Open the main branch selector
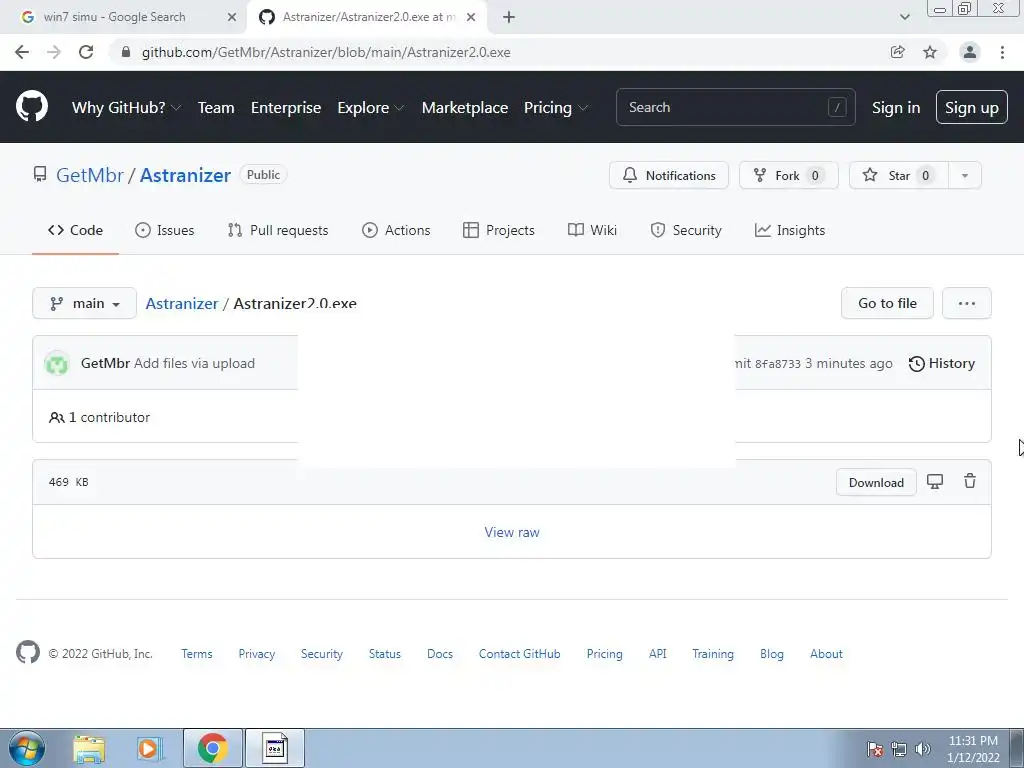Screen dimensions: 1024x768 tap(84, 303)
